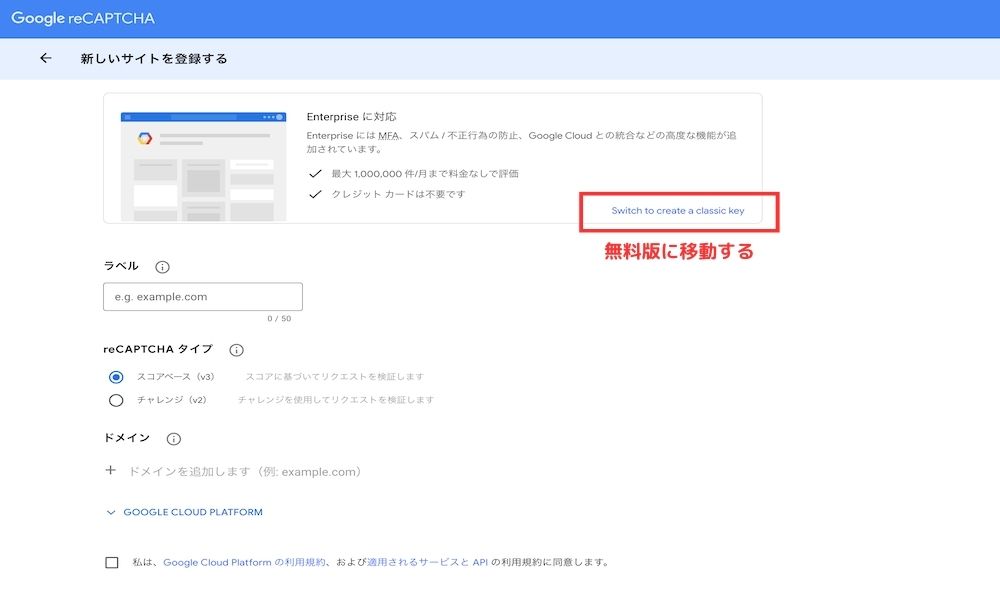Click the チャレンジを使用してリクエストを検証します description
This screenshot has width=1000, height=600.
click(x=336, y=400)
